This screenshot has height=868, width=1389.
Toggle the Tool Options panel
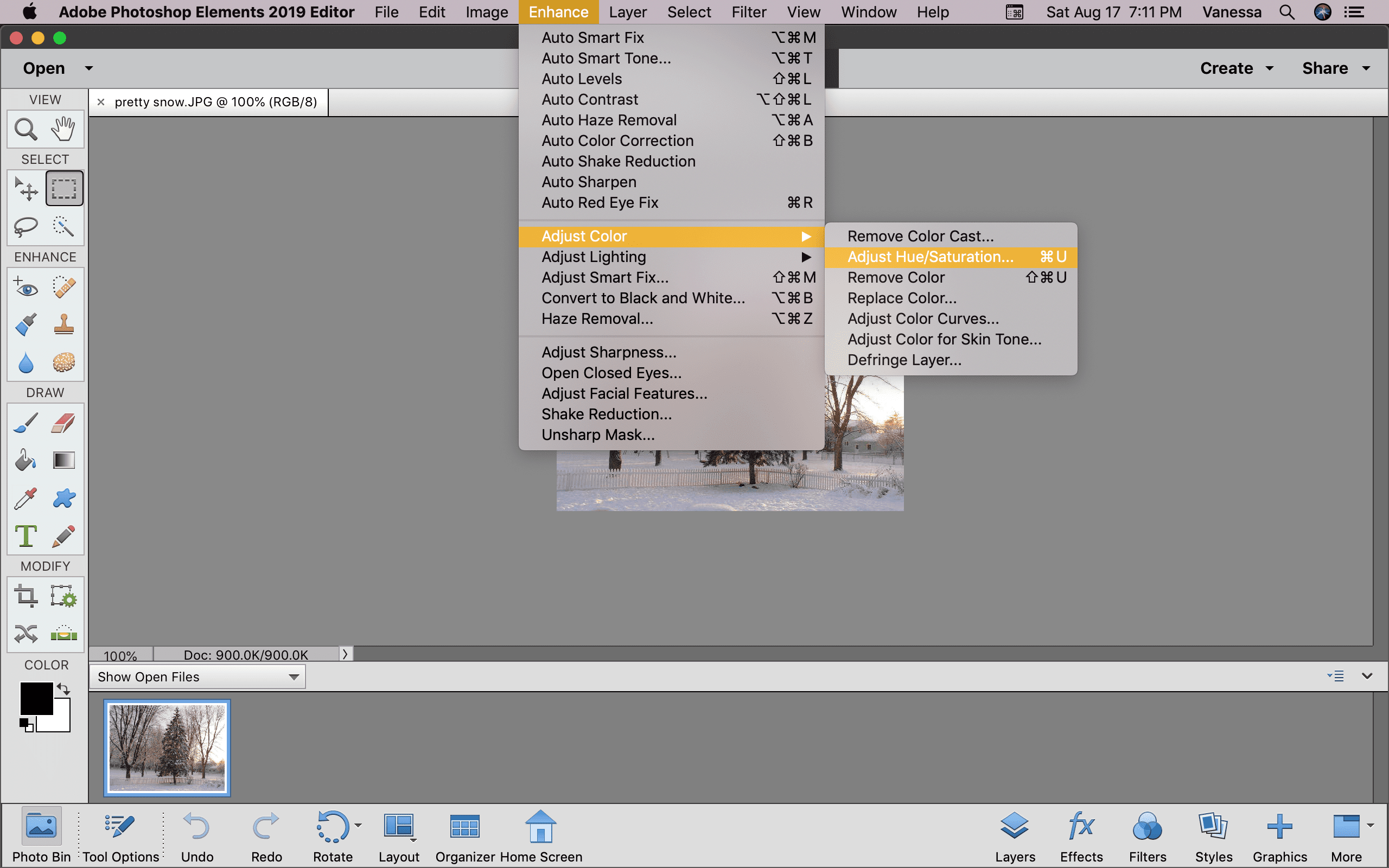pyautogui.click(x=120, y=836)
